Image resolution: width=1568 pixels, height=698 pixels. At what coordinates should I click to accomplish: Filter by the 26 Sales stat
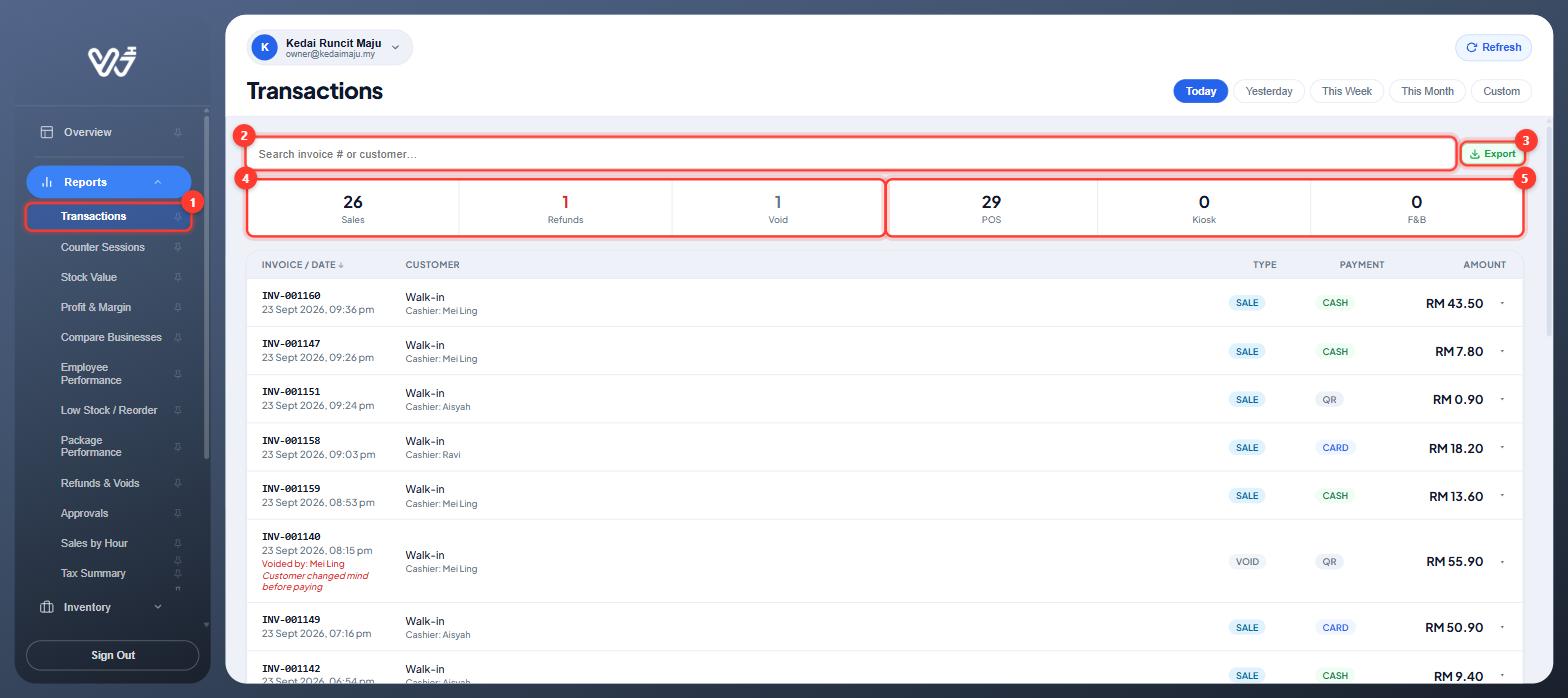[x=353, y=208]
